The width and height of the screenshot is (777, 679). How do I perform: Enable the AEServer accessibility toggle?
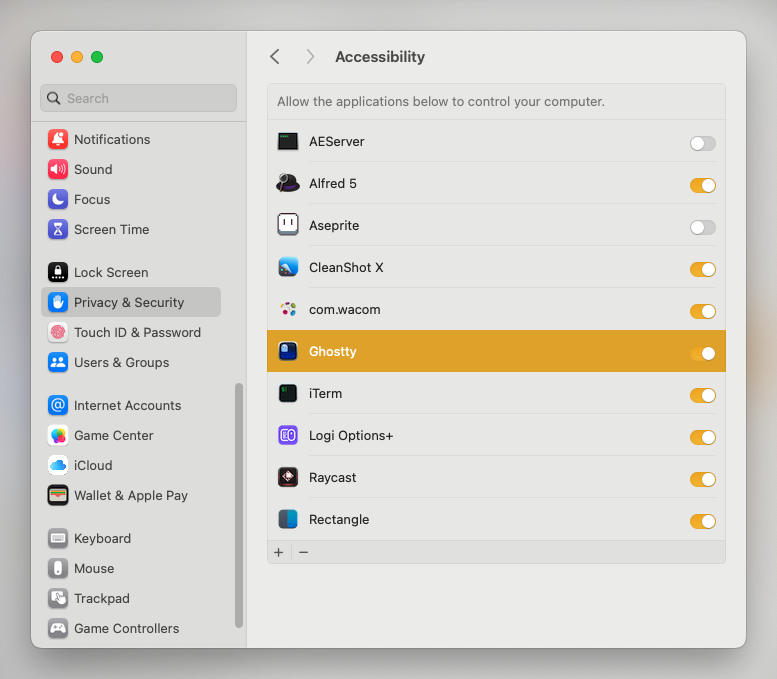tap(702, 143)
